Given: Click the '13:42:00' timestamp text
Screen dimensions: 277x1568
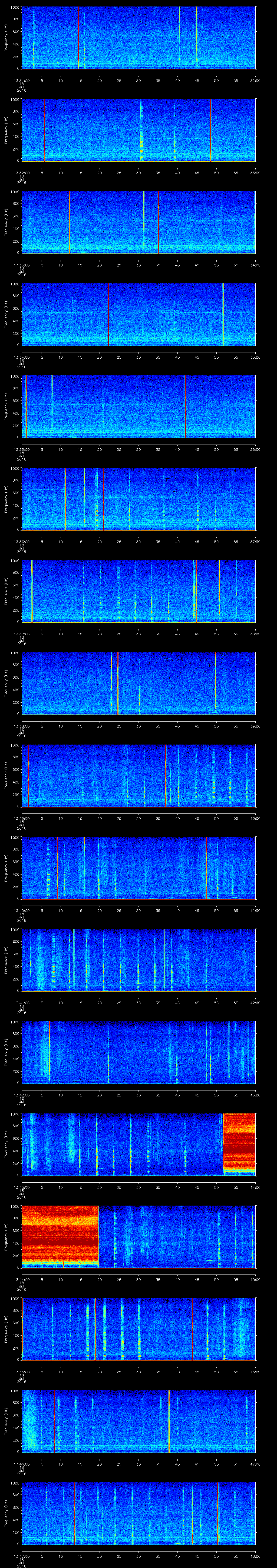Looking at the screenshot, I should [x=22, y=1095].
